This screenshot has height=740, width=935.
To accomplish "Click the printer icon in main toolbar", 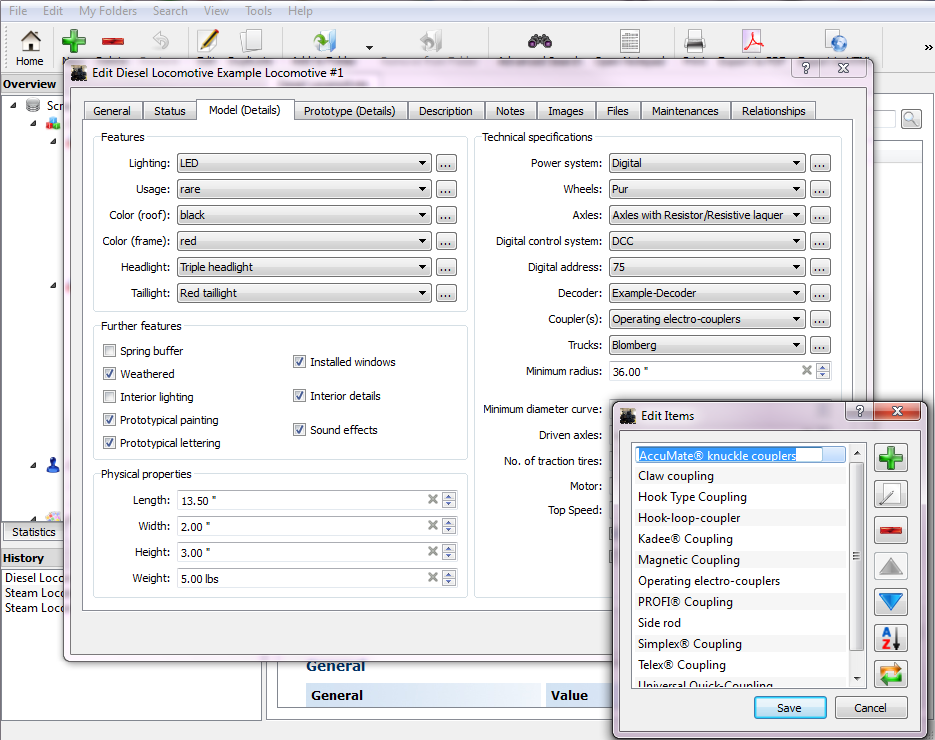I will [x=695, y=41].
